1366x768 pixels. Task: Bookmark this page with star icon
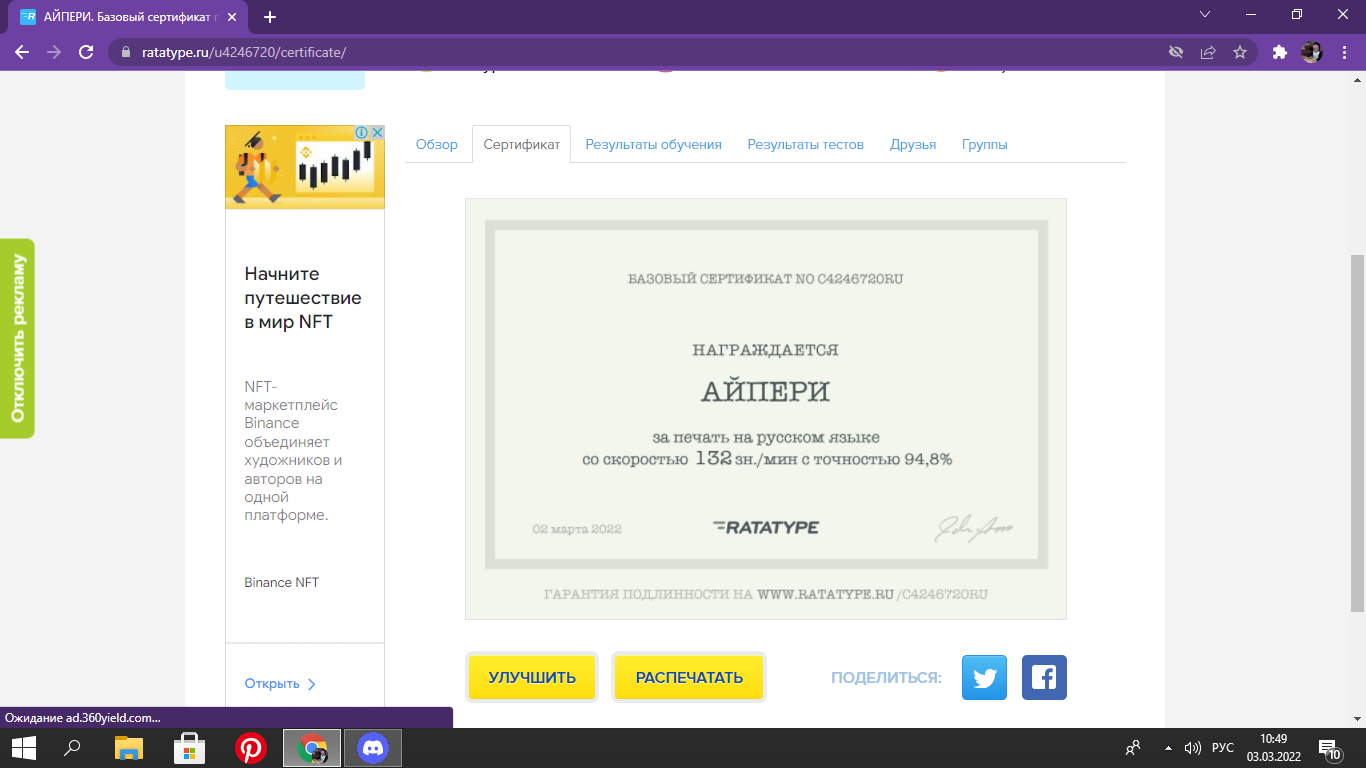pyautogui.click(x=1240, y=52)
